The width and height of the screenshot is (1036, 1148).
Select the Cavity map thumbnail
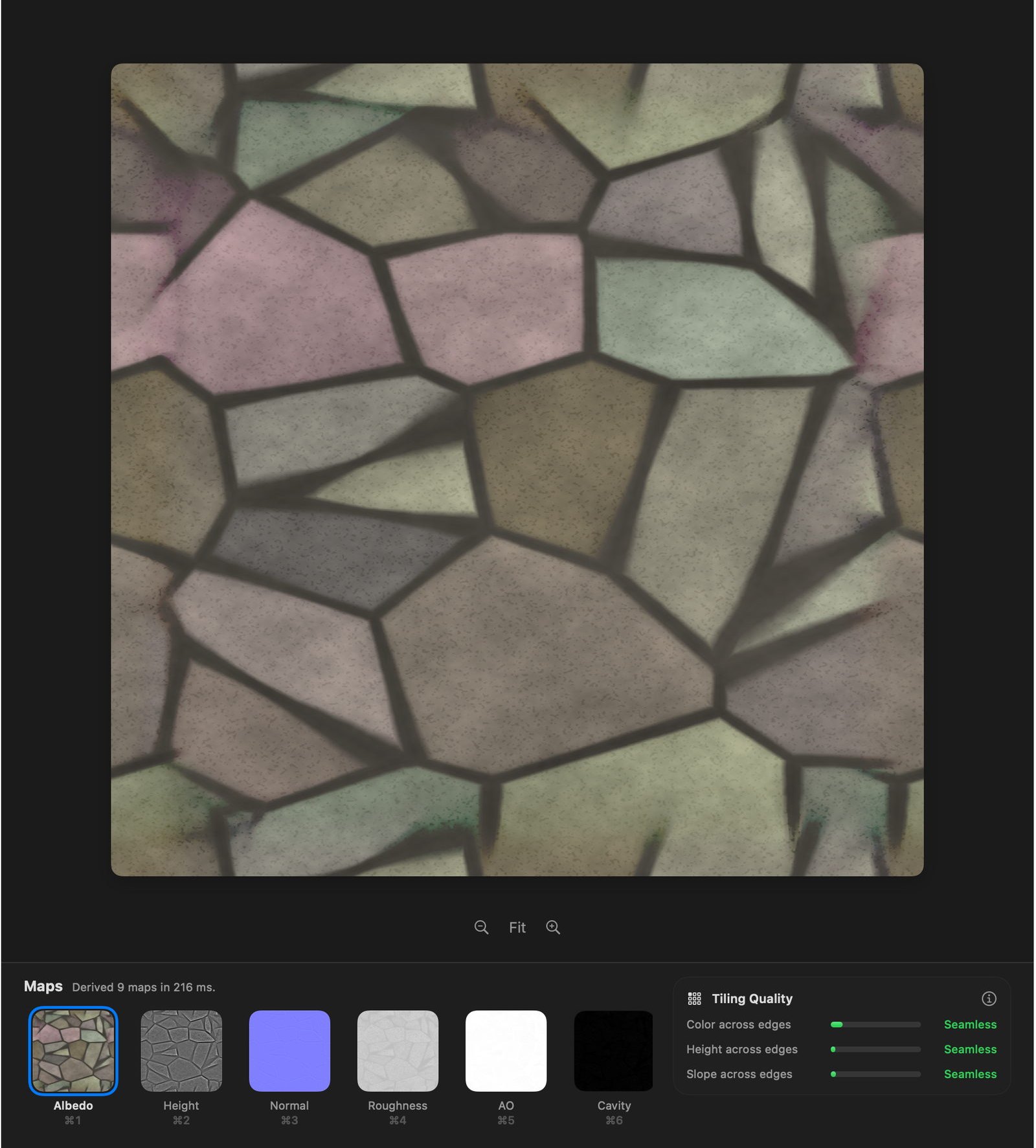pos(614,1050)
